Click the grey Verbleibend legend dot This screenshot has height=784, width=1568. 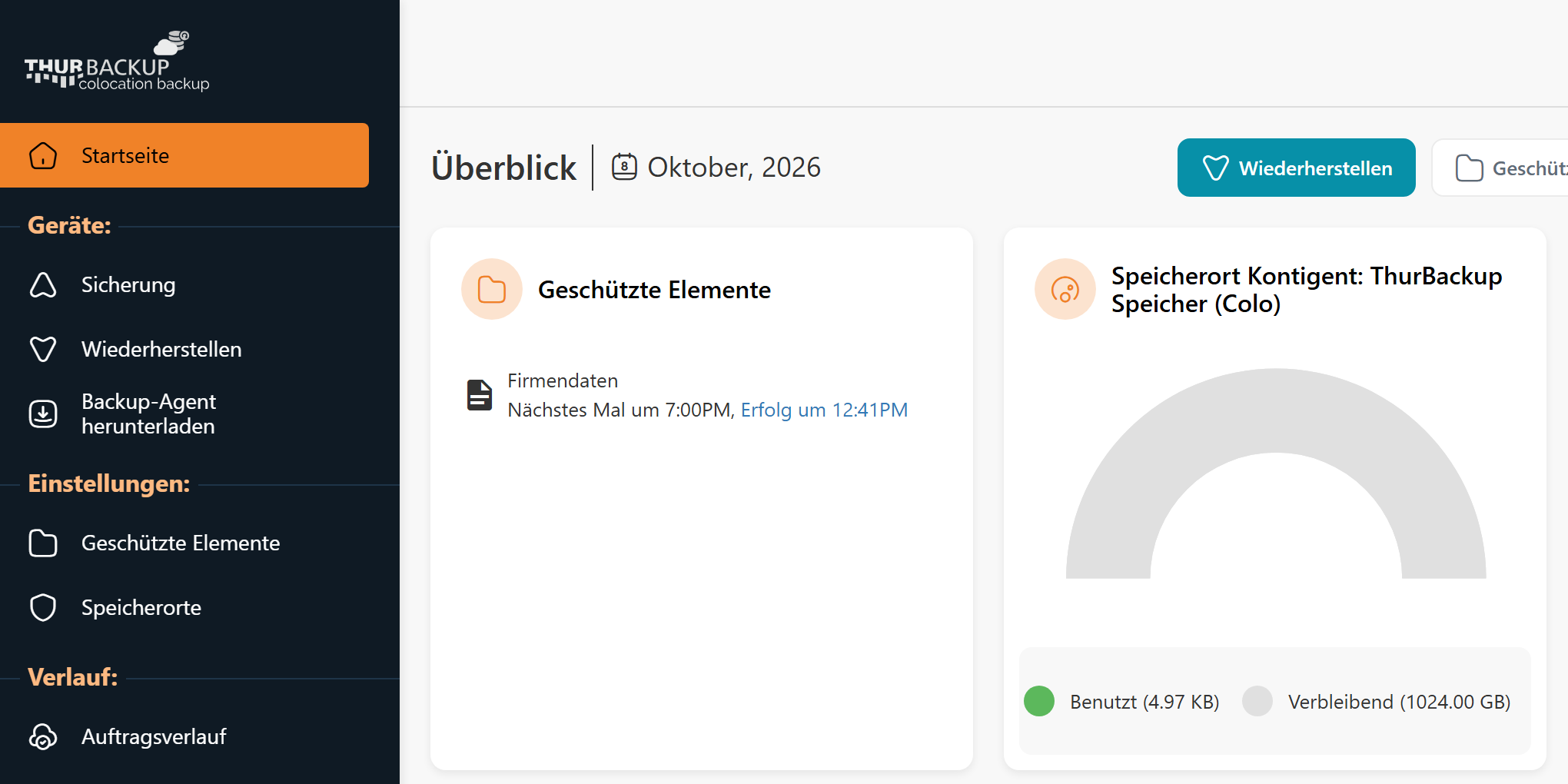pos(1257,701)
